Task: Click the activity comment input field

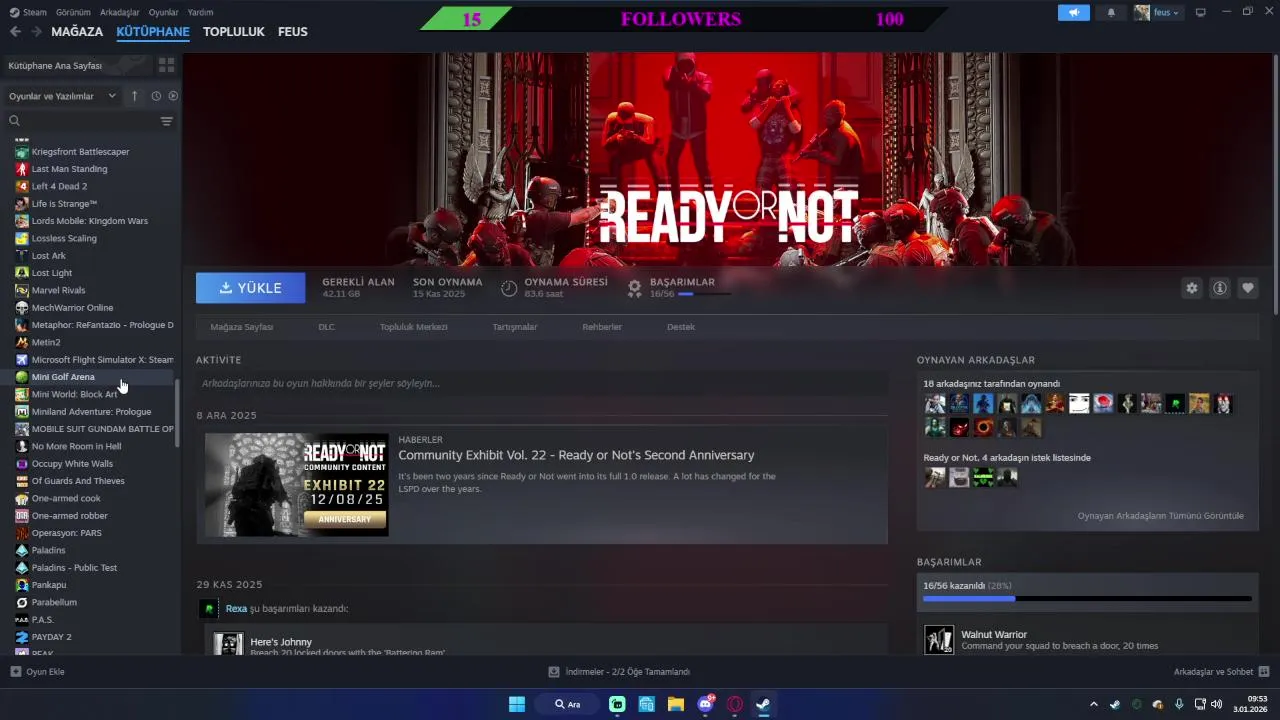Action: click(x=542, y=383)
